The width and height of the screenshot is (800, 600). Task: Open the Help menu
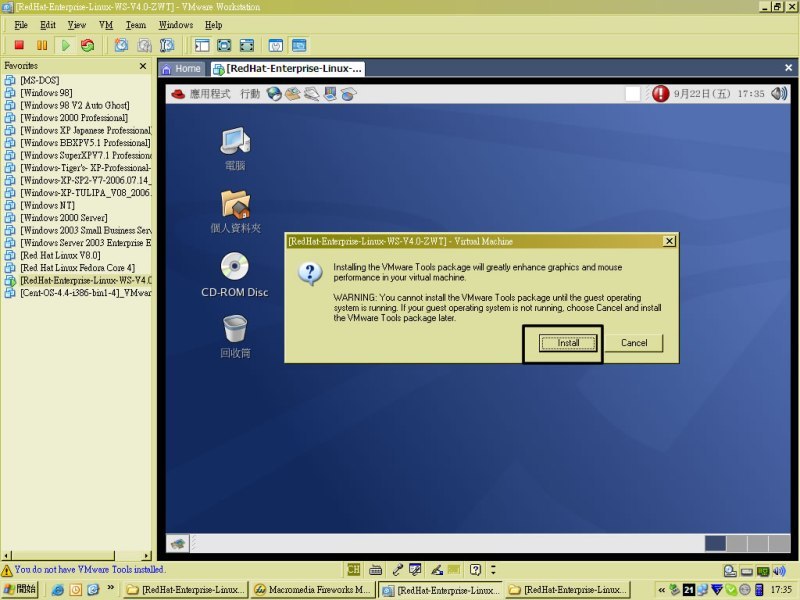tap(214, 25)
